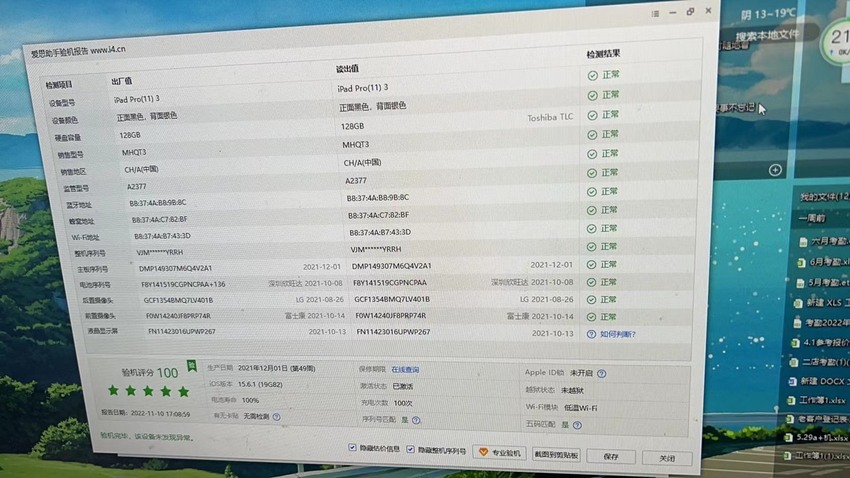Open the 考勤2022 file

(x=821, y=322)
